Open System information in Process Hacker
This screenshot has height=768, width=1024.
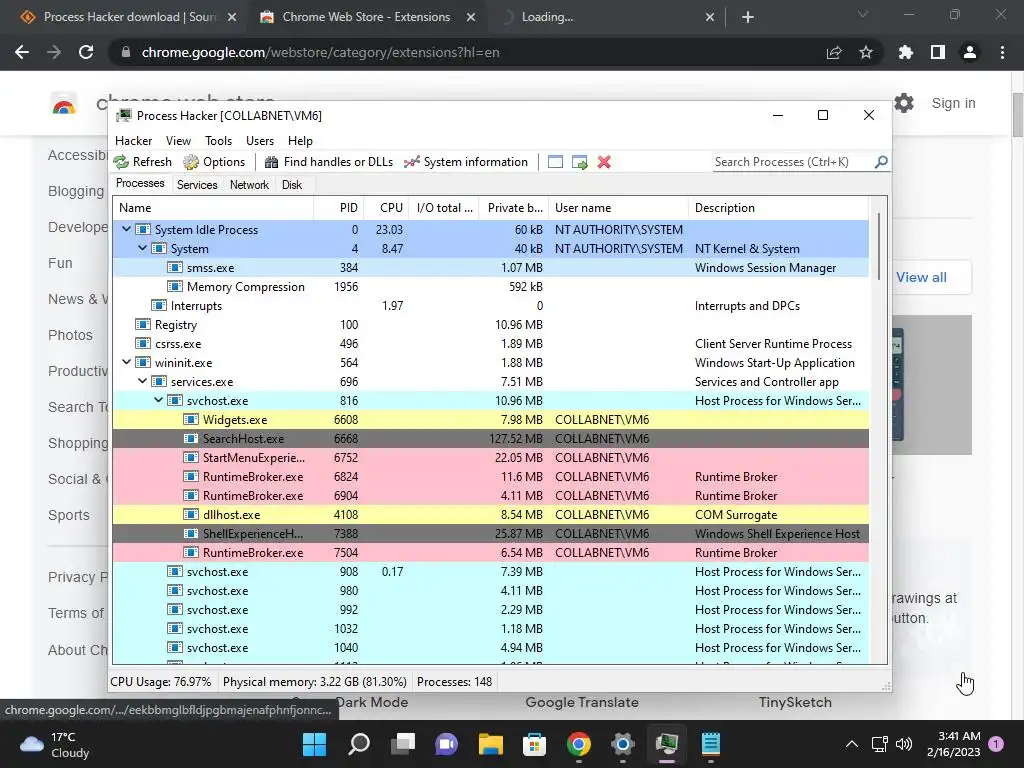[x=466, y=162]
